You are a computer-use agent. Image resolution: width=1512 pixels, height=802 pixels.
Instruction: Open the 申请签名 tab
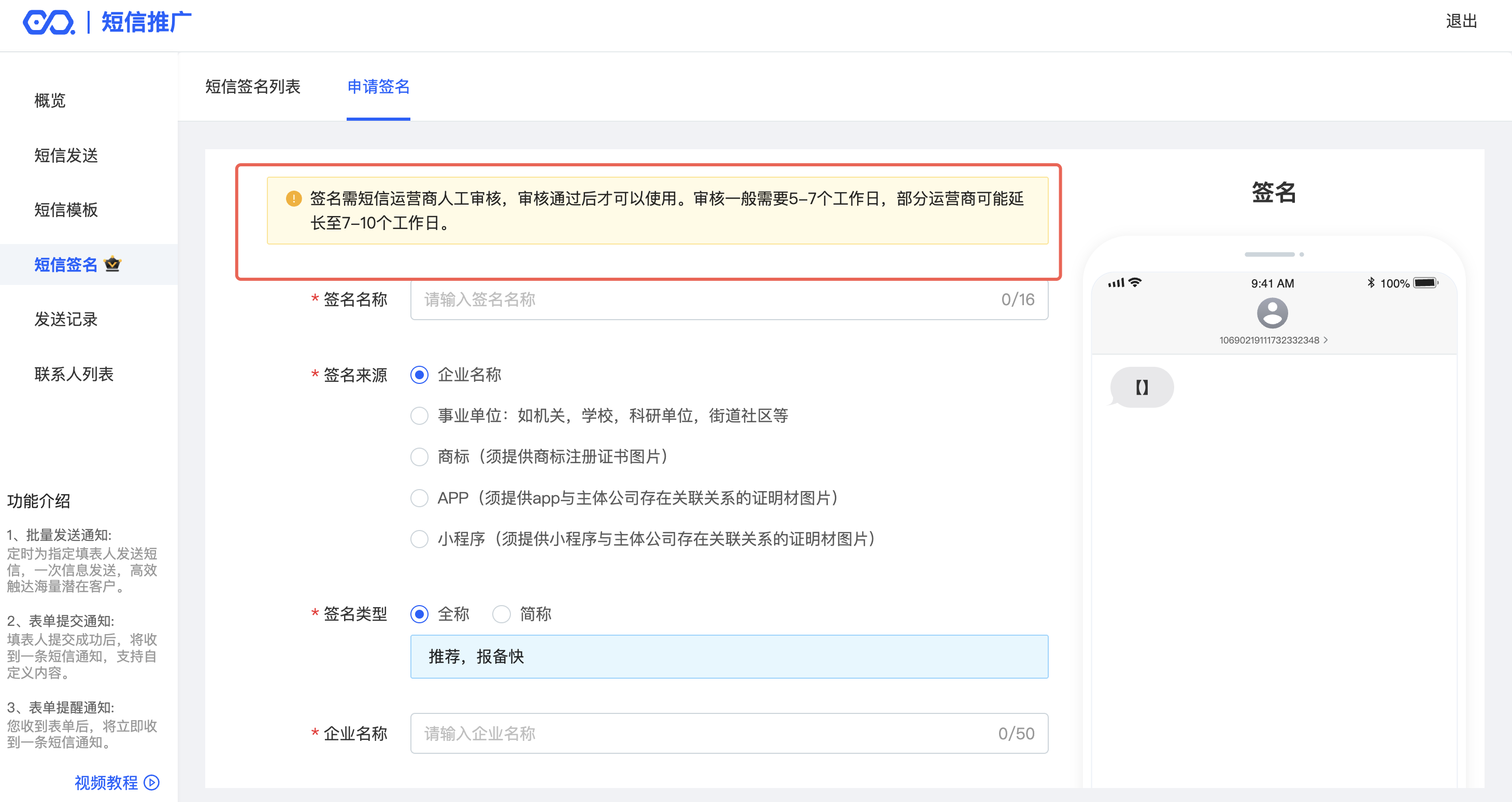tap(378, 87)
